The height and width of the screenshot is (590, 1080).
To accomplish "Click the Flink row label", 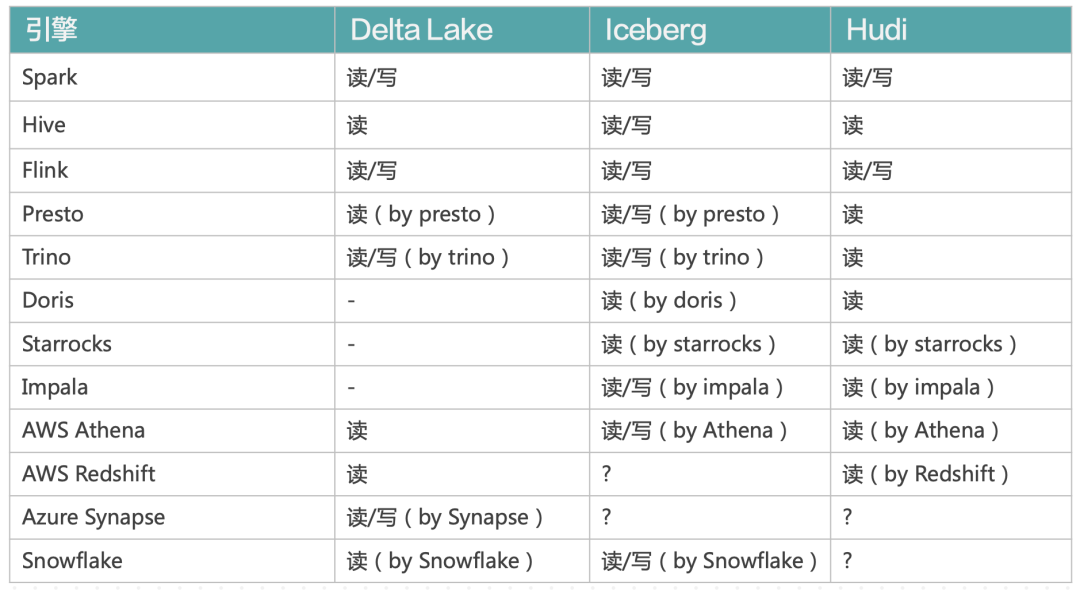I will click(46, 170).
